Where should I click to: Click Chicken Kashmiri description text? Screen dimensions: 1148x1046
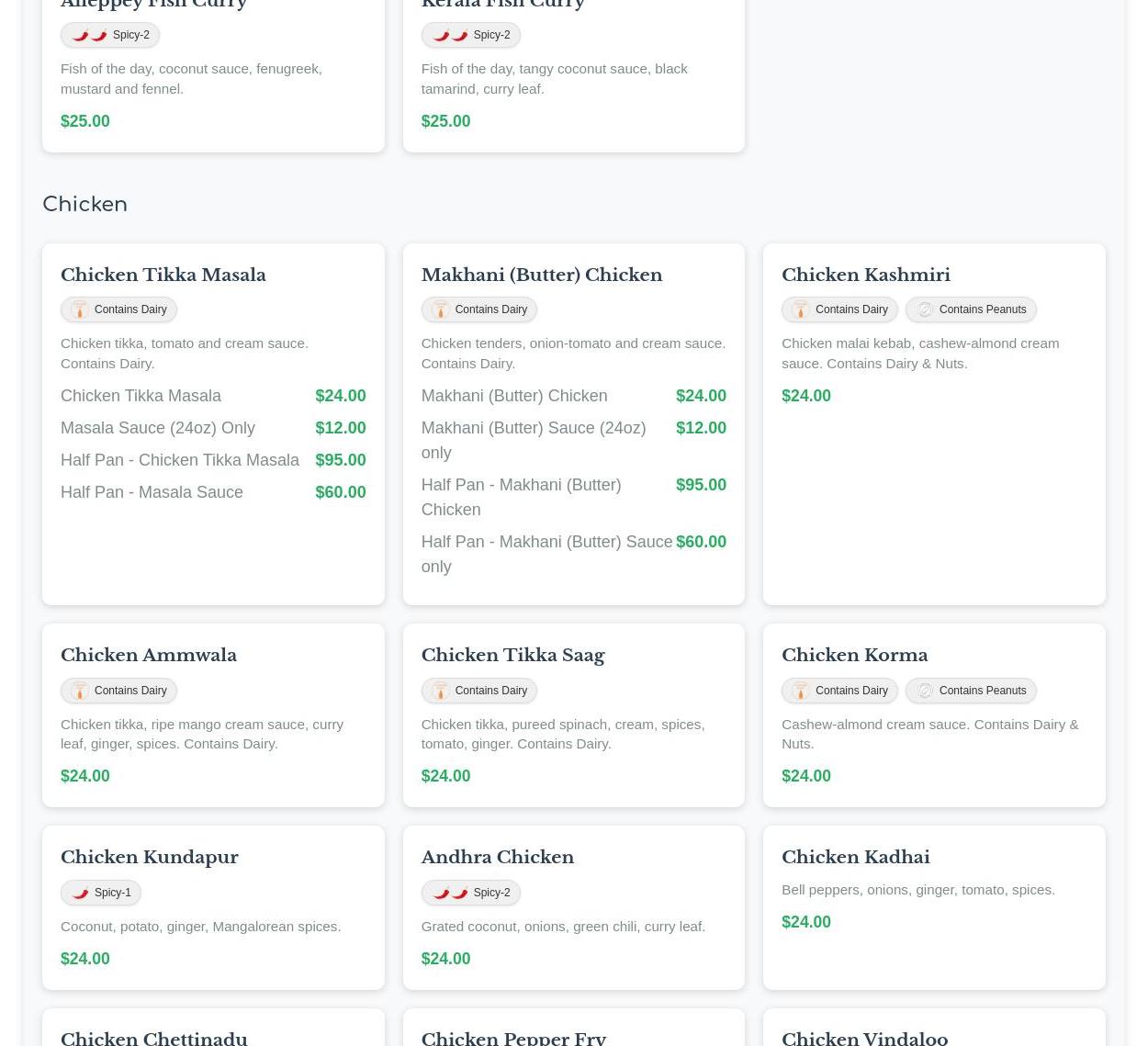tap(920, 353)
